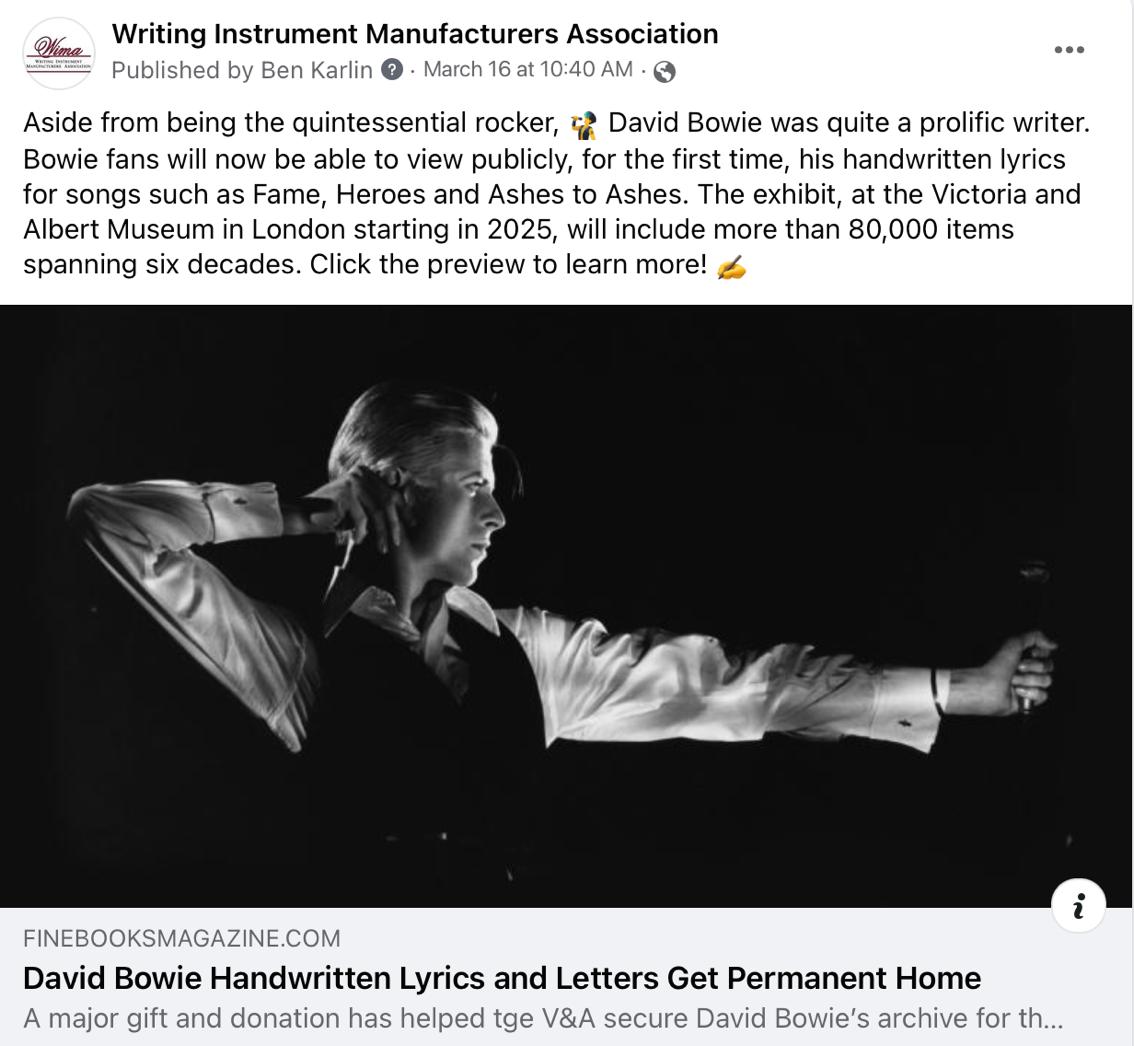1134x1046 pixels.
Task: Click the globe public audience icon
Action: click(664, 71)
